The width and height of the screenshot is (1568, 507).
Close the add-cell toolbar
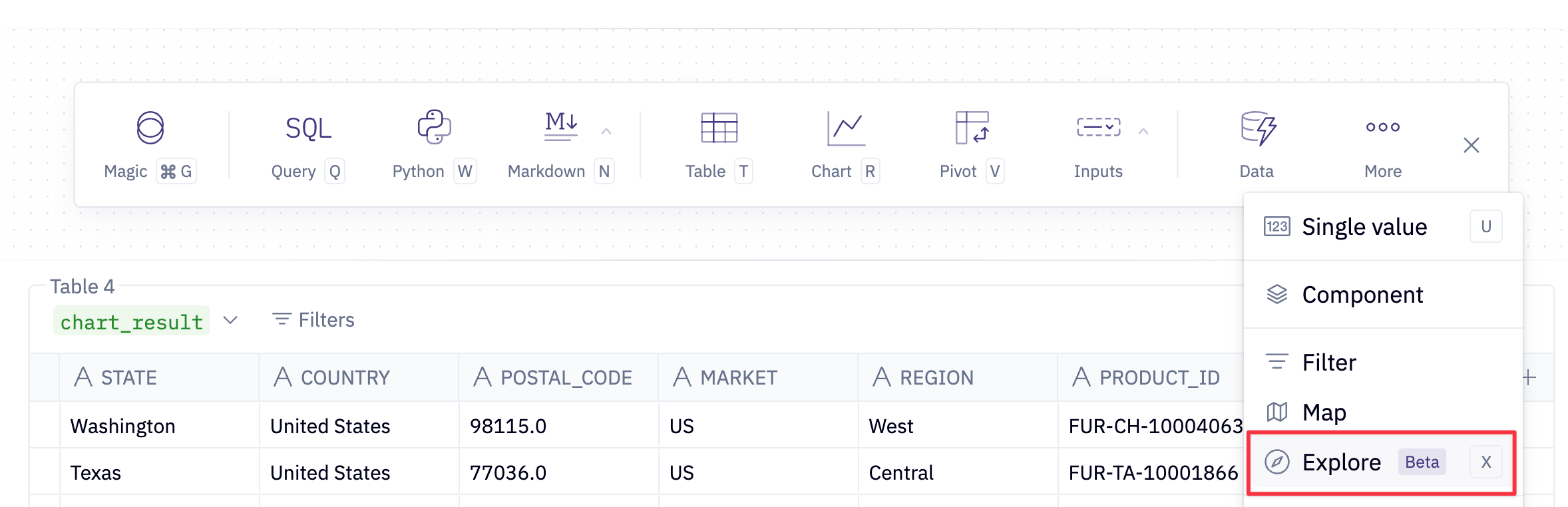(x=1471, y=145)
